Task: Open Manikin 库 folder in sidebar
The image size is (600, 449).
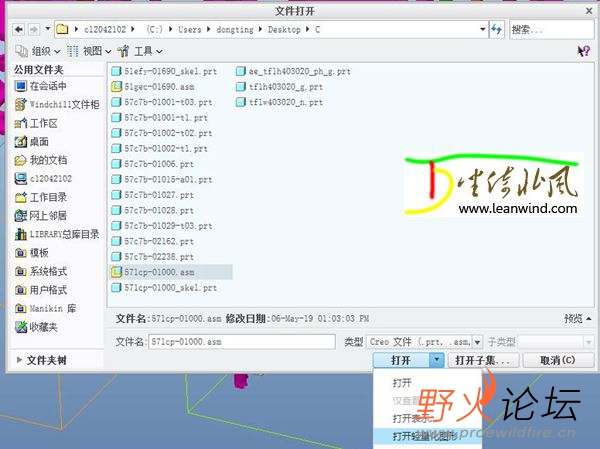Action: click(x=45, y=308)
